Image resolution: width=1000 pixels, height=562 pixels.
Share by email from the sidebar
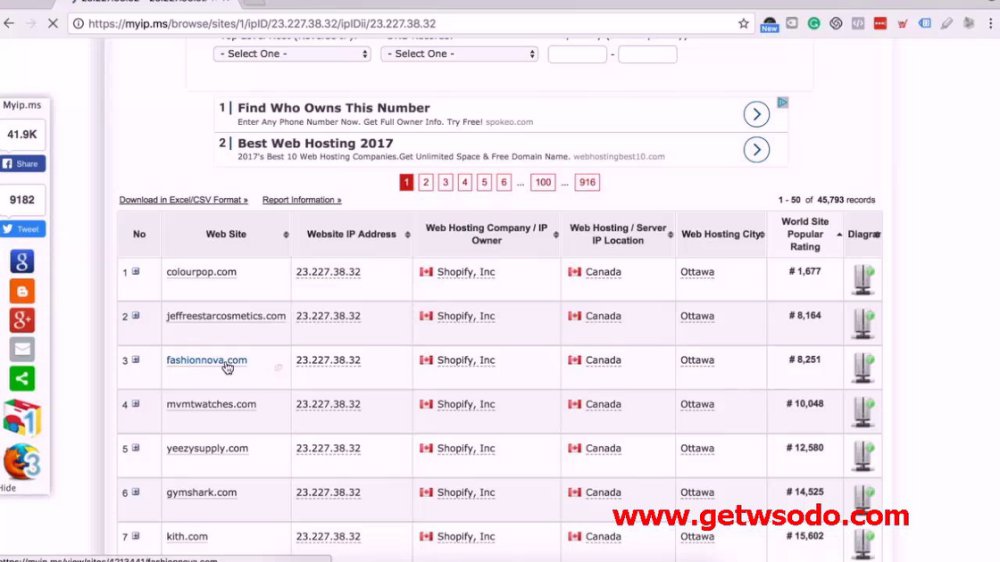pyautogui.click(x=22, y=349)
